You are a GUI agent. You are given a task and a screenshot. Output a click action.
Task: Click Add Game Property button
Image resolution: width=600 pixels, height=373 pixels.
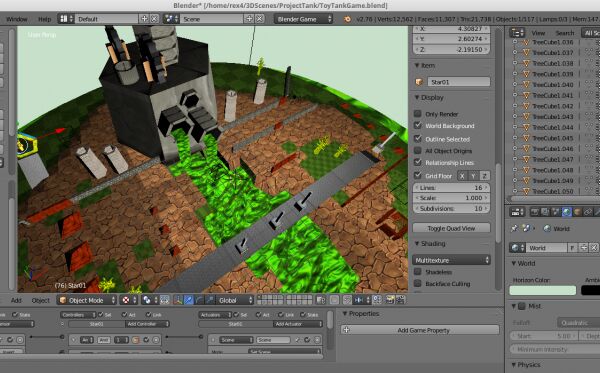pos(420,330)
